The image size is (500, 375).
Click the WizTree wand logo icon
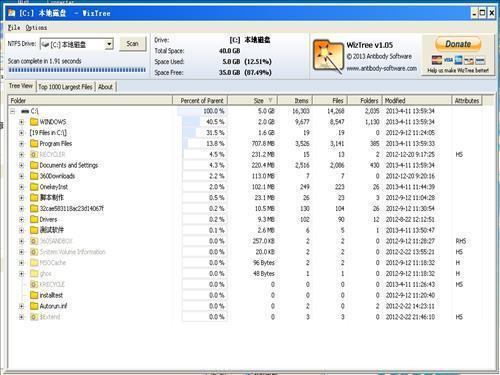pos(328,56)
